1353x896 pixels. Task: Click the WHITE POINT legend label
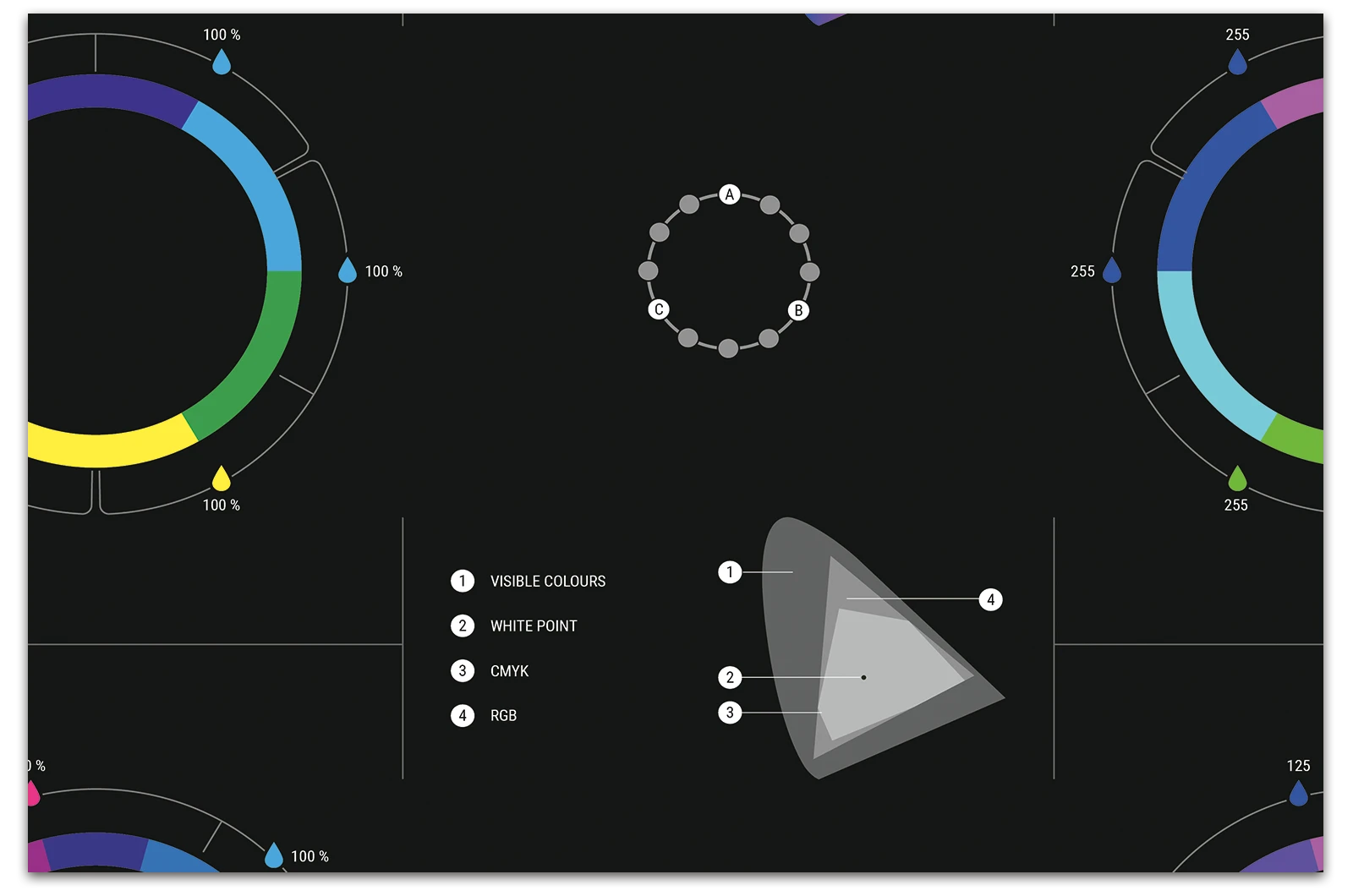[x=534, y=626]
